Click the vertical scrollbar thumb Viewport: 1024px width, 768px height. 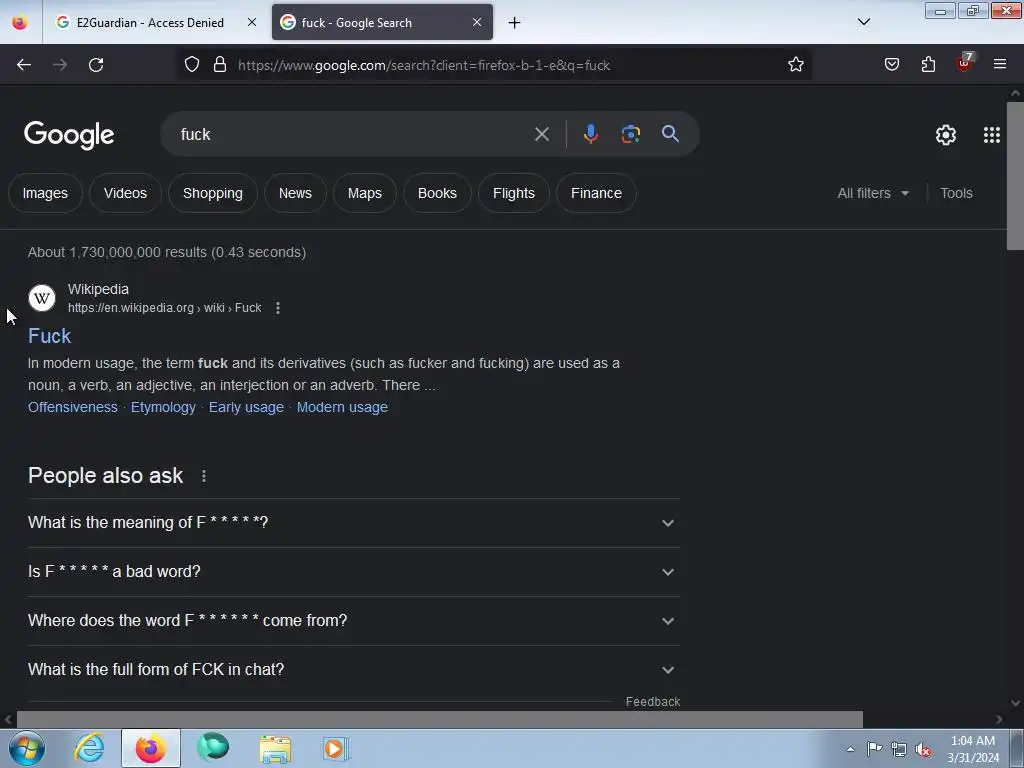tap(1015, 175)
